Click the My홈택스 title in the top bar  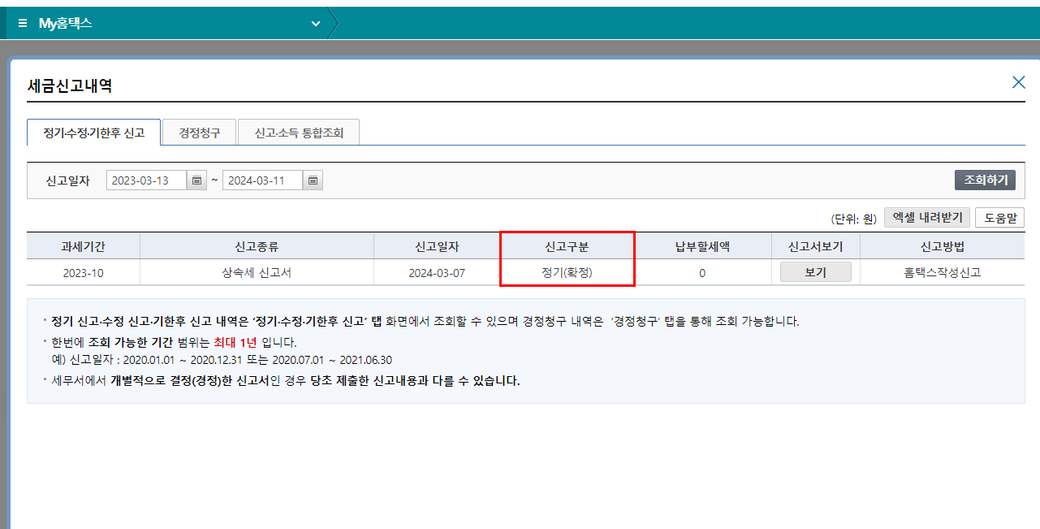point(65,22)
